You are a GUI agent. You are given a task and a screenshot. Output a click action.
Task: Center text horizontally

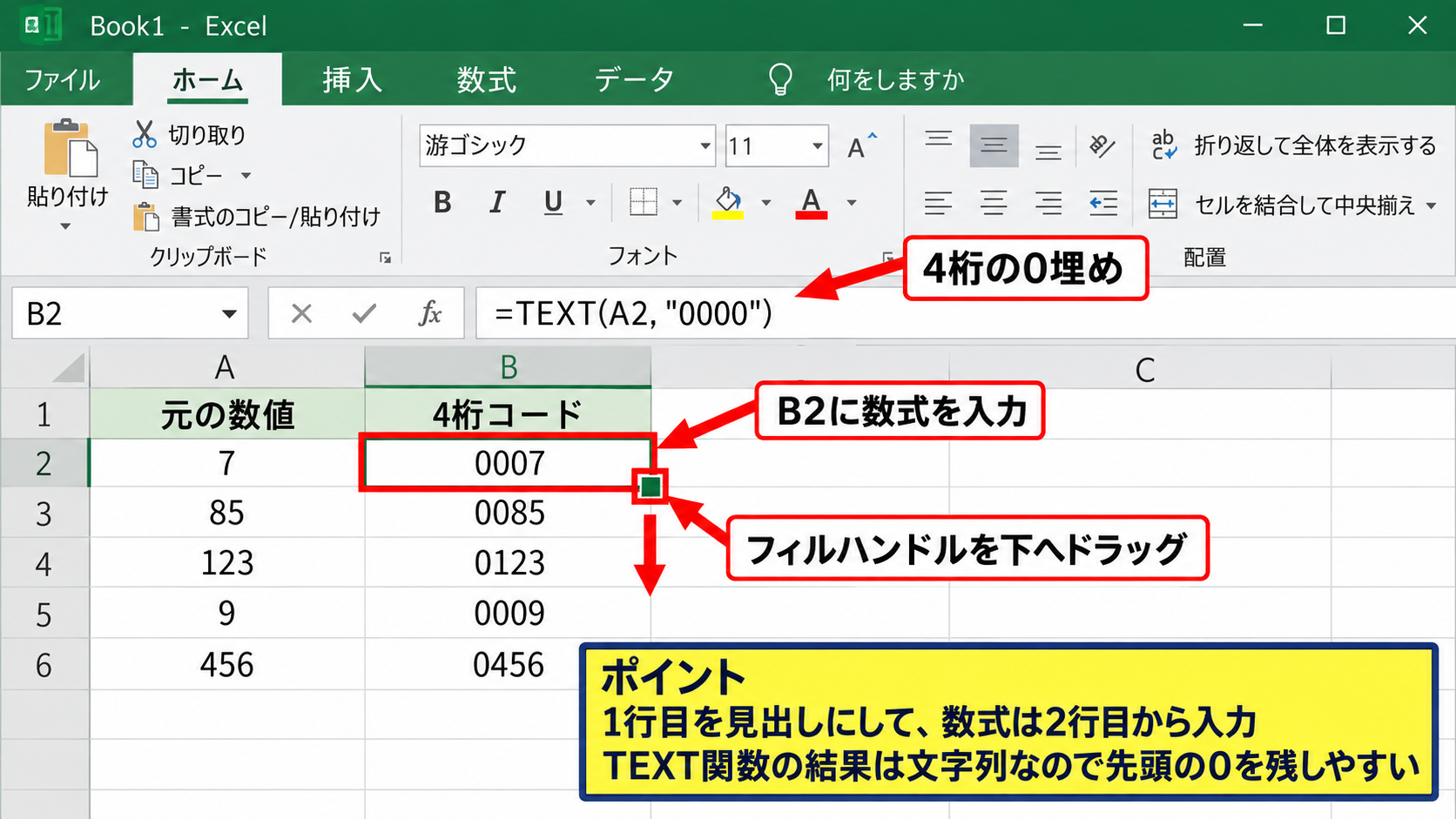pos(994,204)
